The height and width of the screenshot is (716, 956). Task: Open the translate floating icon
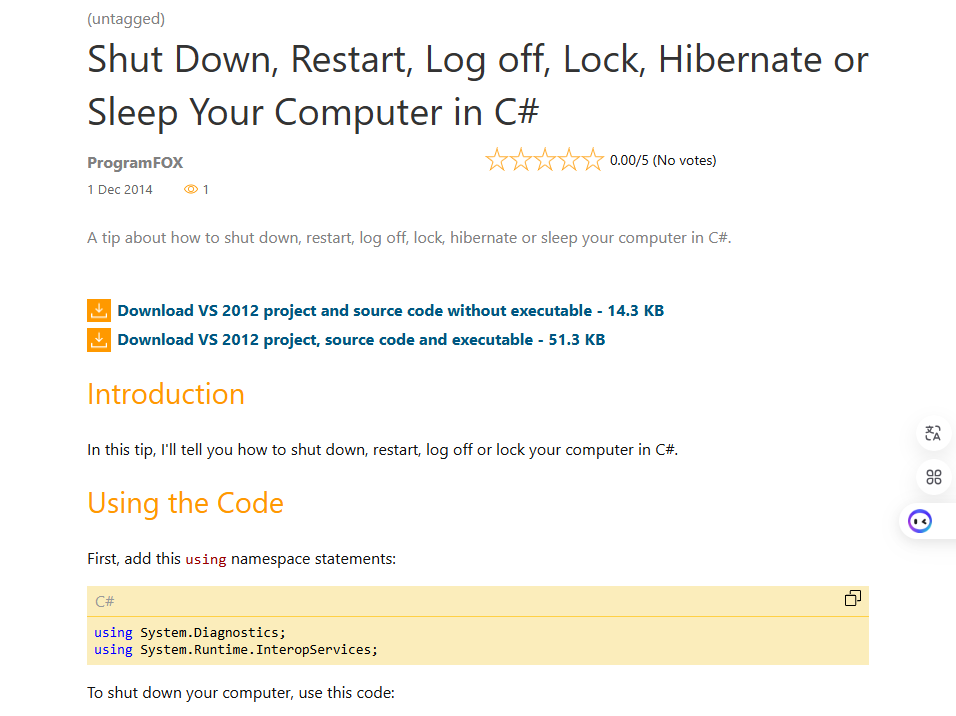(x=933, y=433)
